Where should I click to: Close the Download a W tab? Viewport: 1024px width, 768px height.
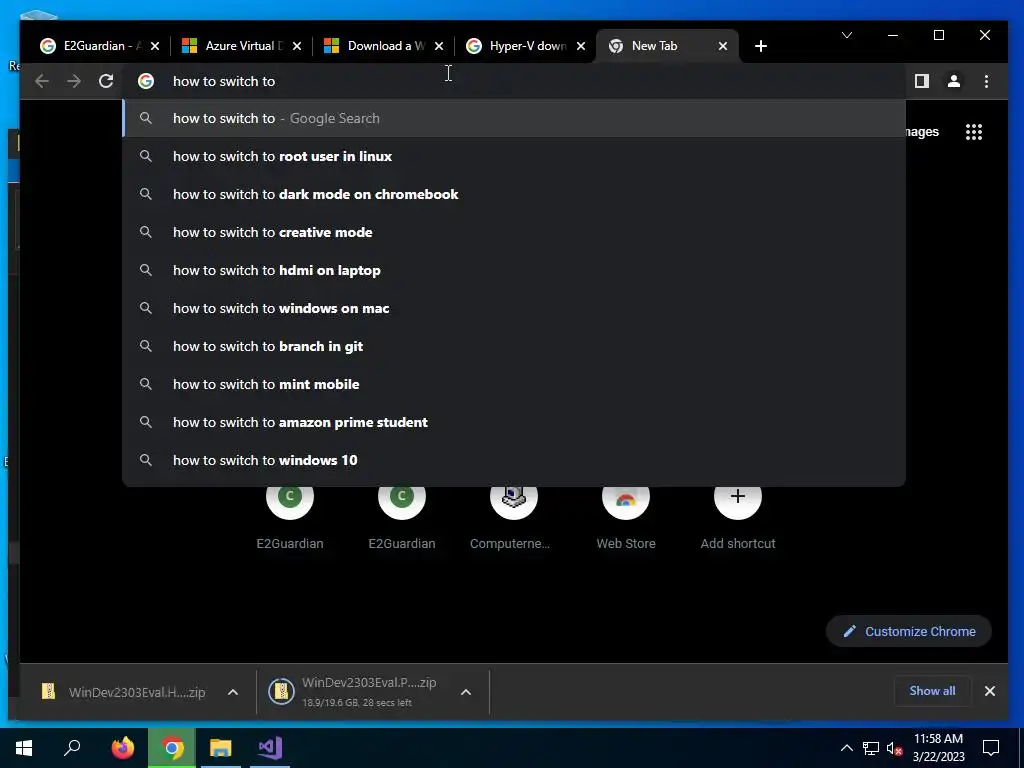click(439, 46)
